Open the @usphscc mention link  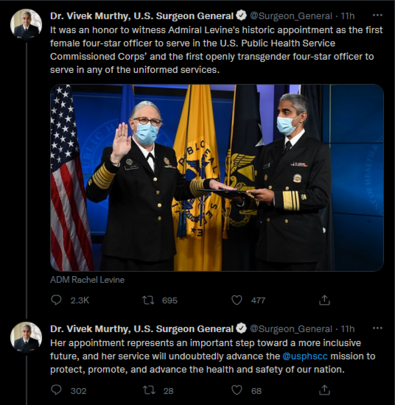[x=305, y=356]
